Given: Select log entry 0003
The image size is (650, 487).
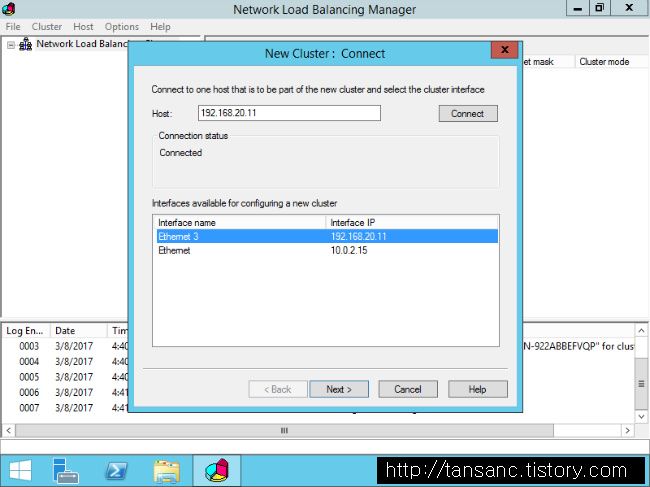Looking at the screenshot, I should (29, 346).
